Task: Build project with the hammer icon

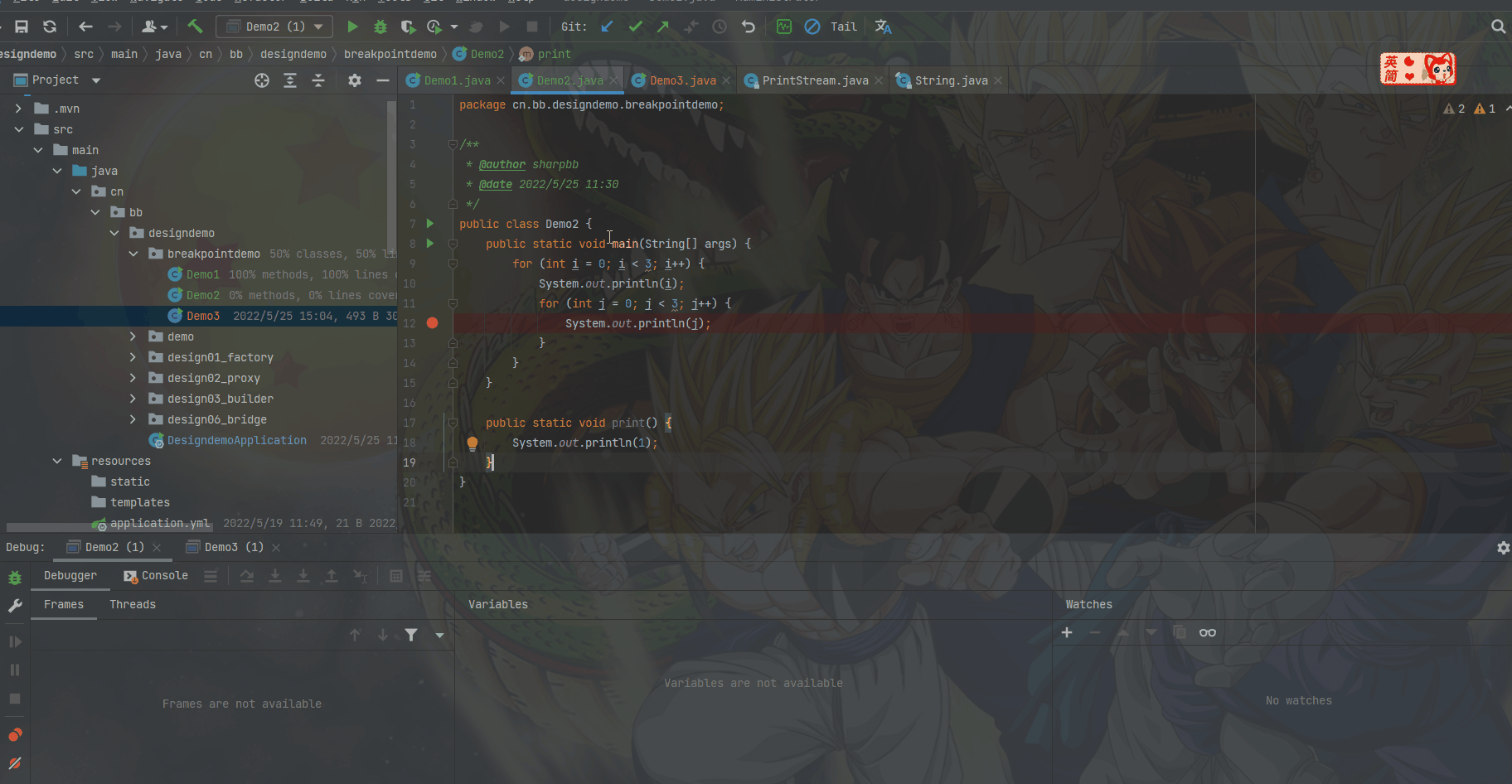Action: [195, 27]
